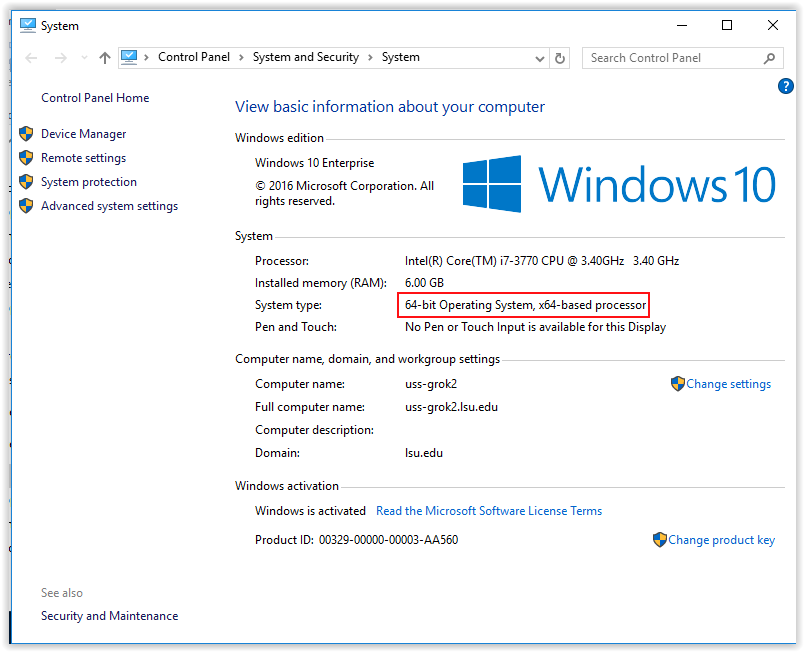
Task: Open Control Panel Home link
Action: click(95, 98)
